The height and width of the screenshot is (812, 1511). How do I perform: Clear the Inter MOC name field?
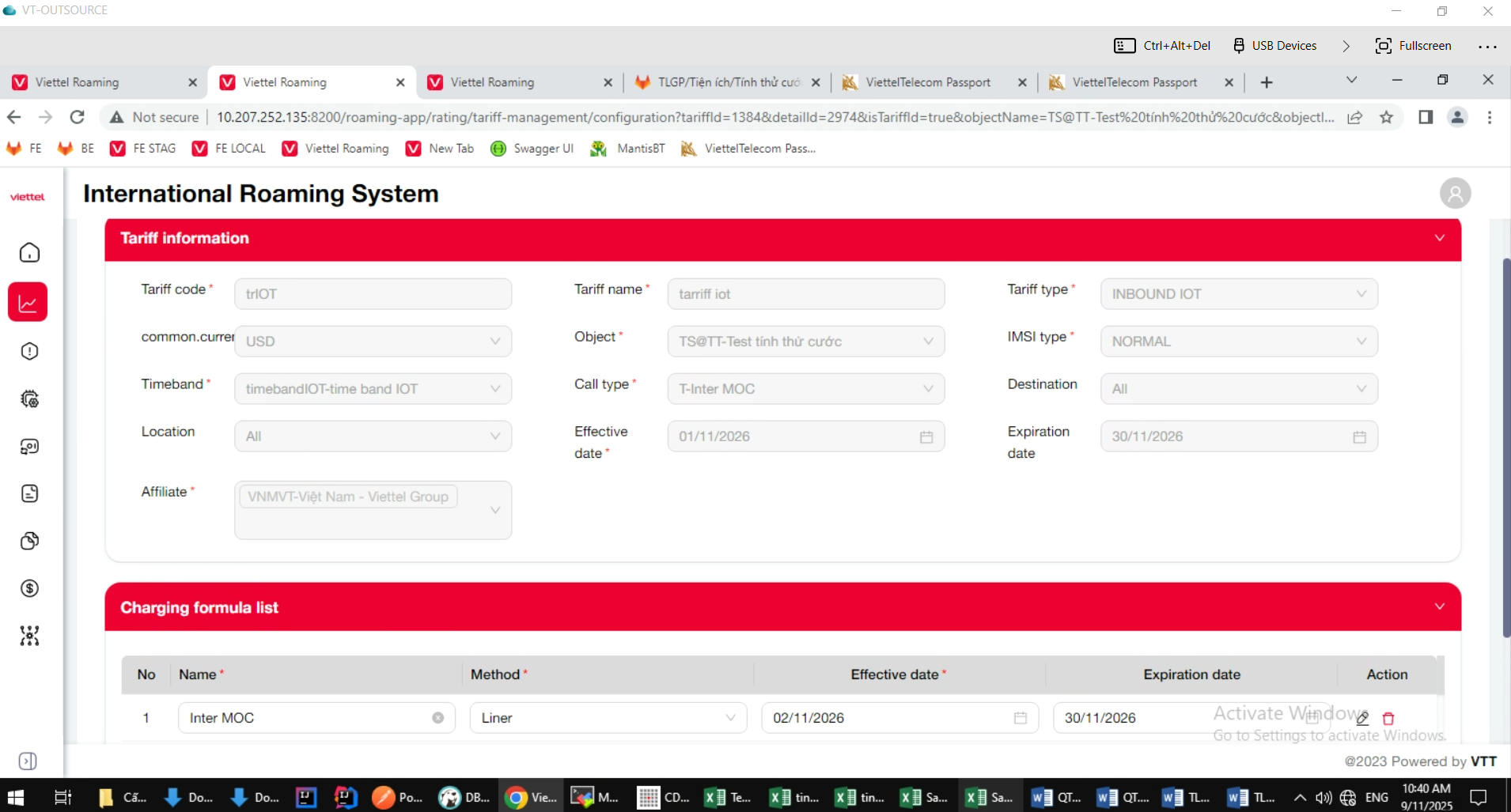(437, 718)
